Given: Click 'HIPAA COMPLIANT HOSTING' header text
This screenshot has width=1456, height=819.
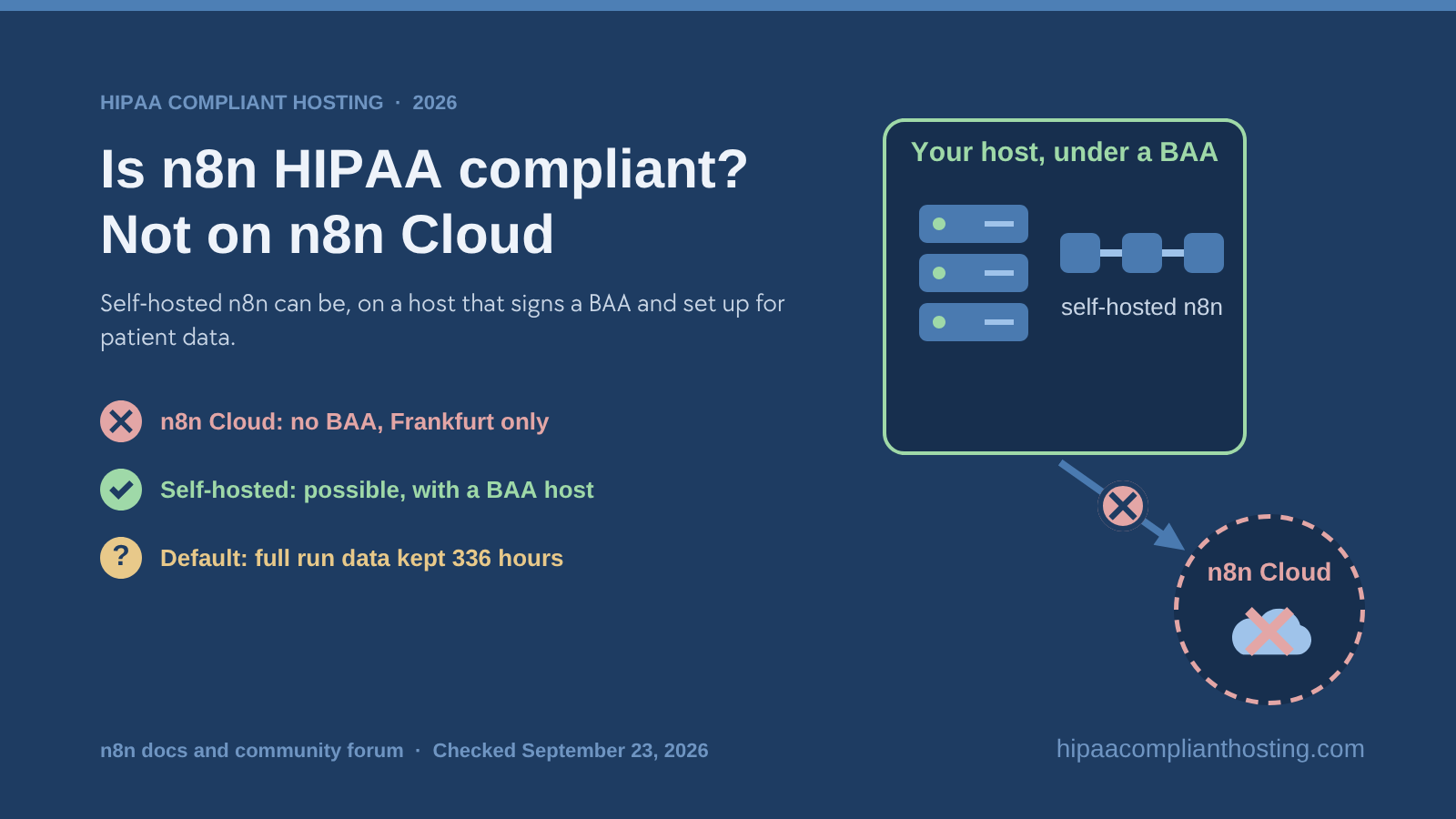Looking at the screenshot, I should pyautogui.click(x=242, y=103).
